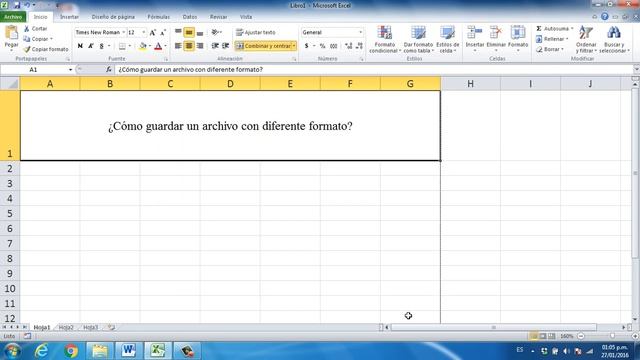The height and width of the screenshot is (360, 640).
Task: Switch to the Fórmulas tab
Action: click(x=159, y=17)
